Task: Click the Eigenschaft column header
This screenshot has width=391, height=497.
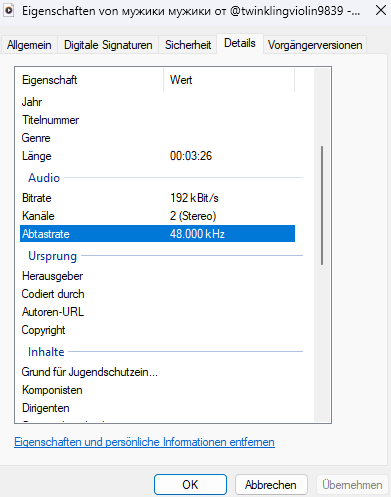Action: point(92,80)
